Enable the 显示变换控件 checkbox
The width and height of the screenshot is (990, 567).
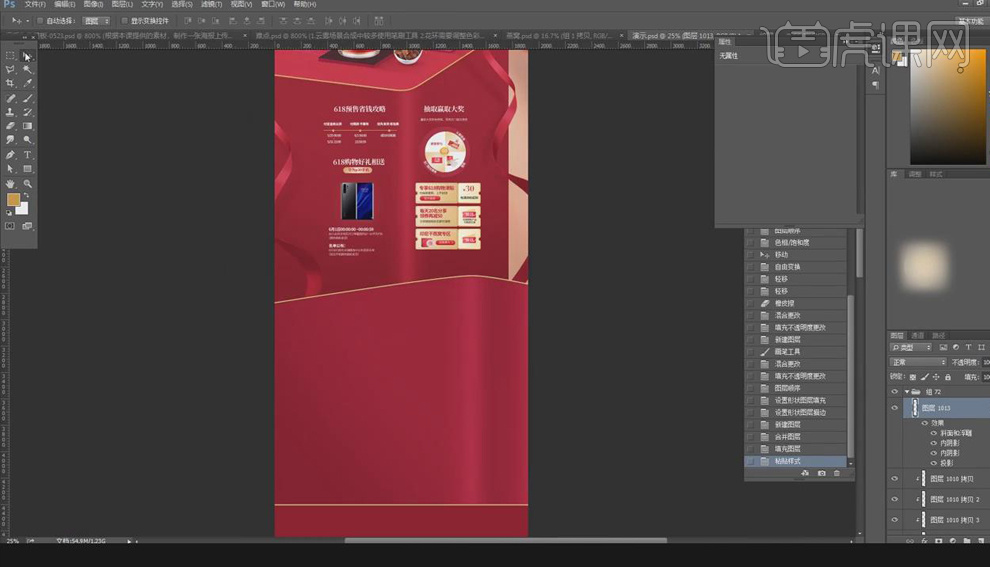click(124, 21)
